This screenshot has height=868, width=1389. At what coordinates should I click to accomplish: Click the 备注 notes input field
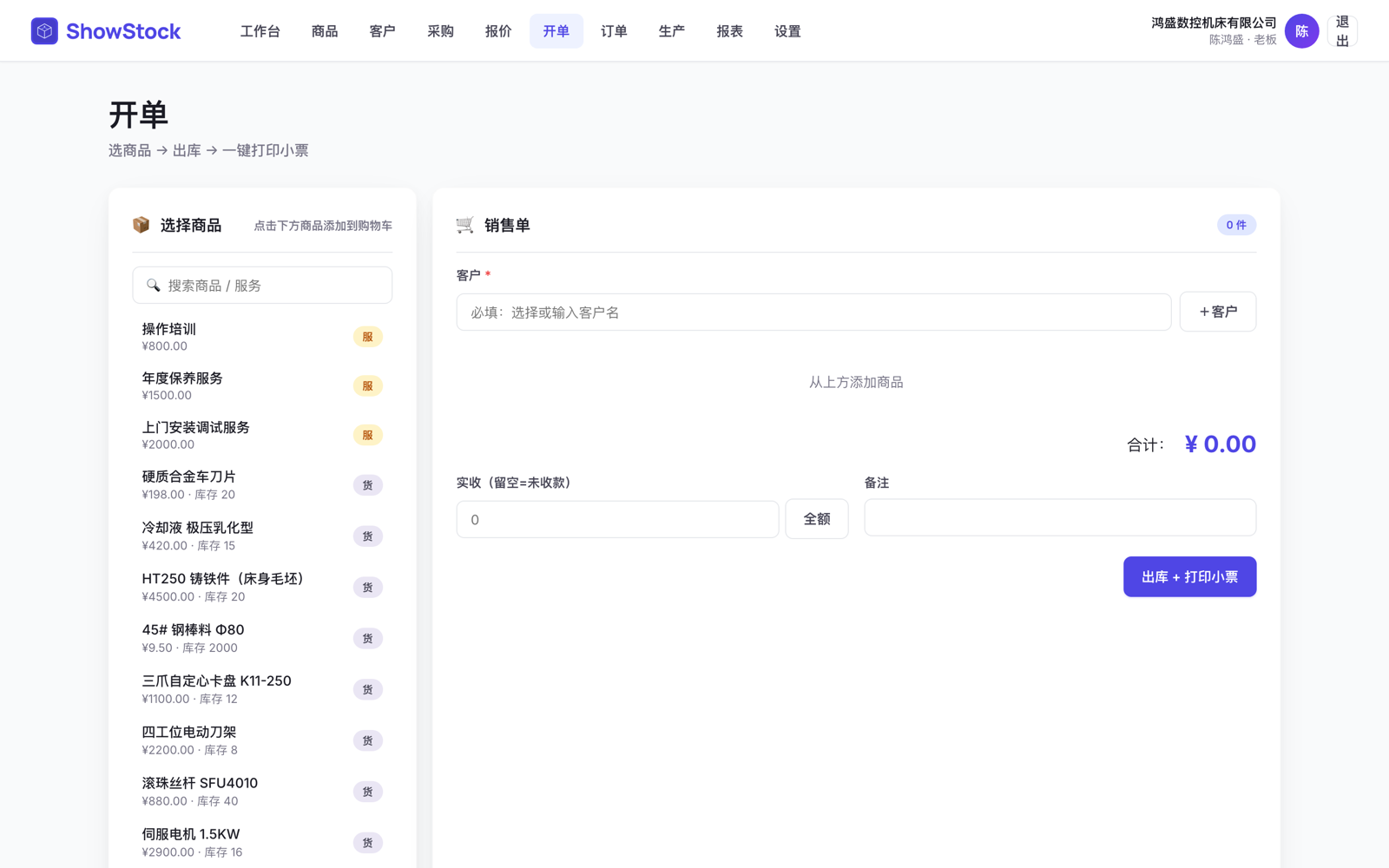[x=1060, y=517]
